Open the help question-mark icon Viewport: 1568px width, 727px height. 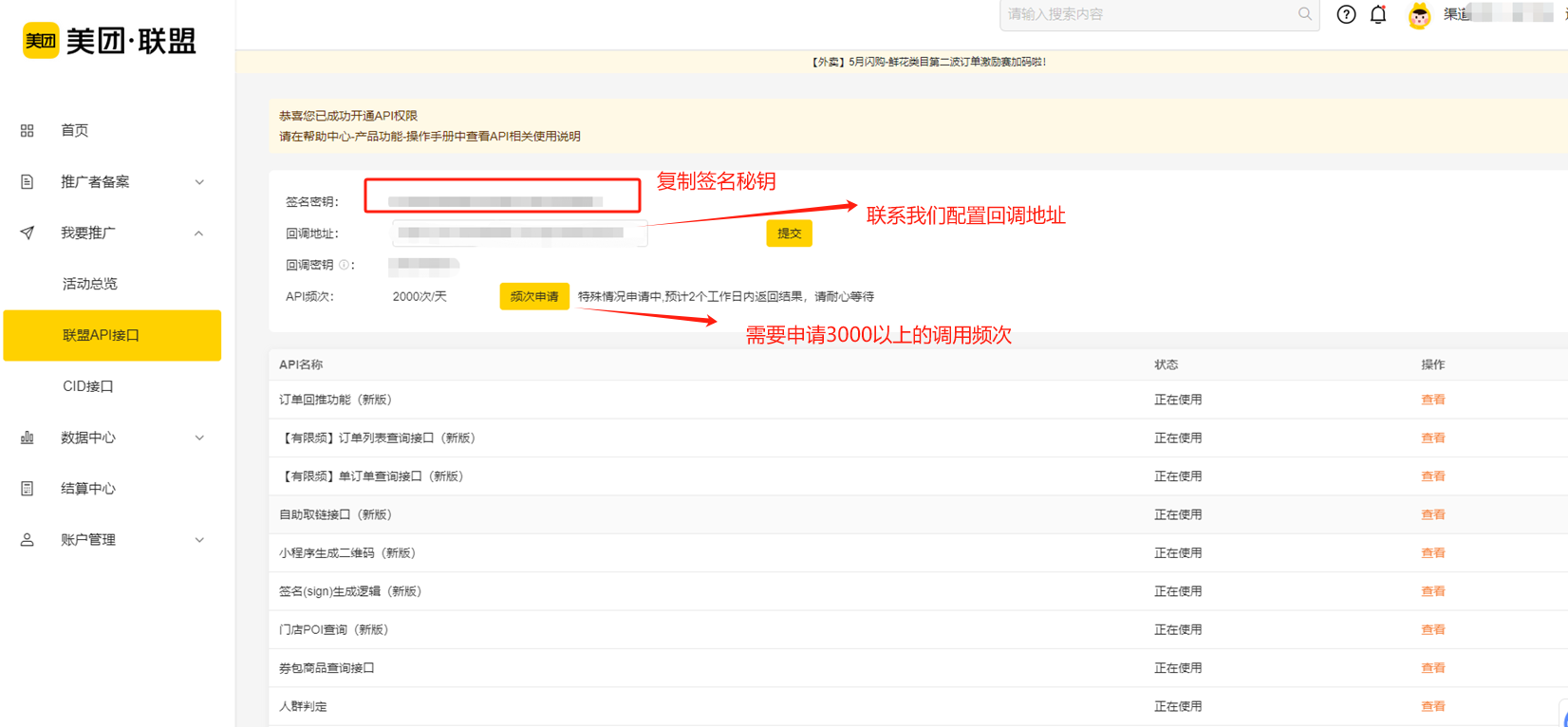click(x=1346, y=14)
